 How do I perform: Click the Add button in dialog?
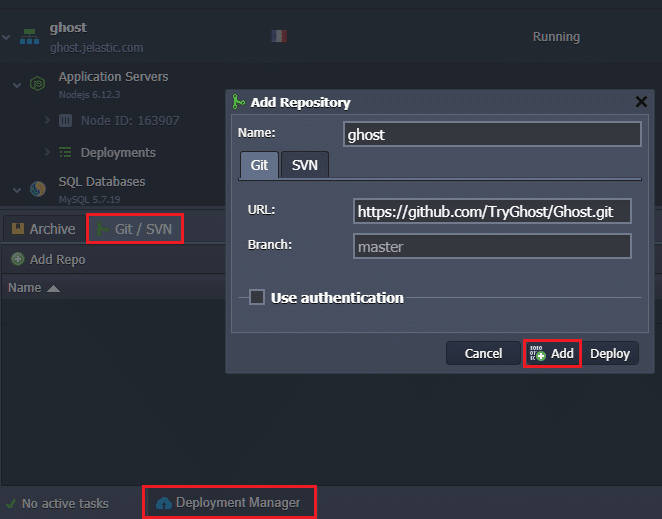pyautogui.click(x=552, y=353)
